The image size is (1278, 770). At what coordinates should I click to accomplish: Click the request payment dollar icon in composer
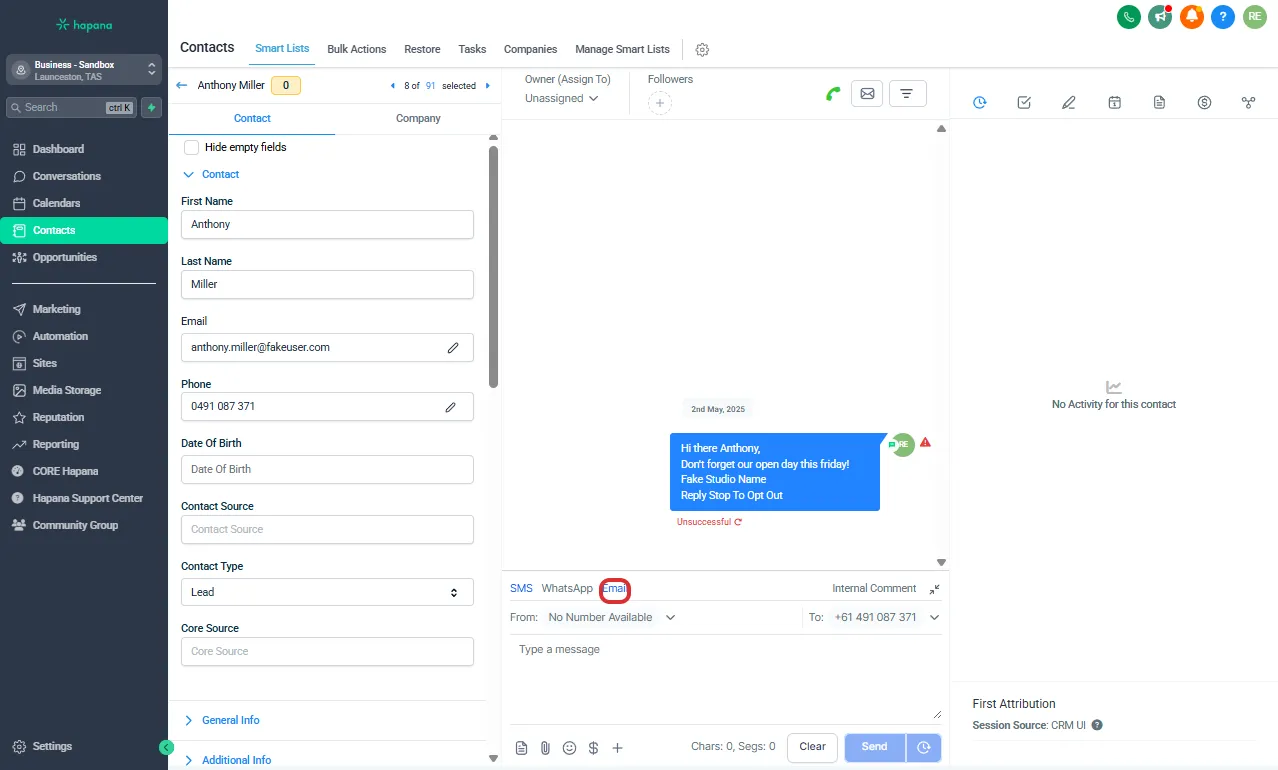click(593, 748)
